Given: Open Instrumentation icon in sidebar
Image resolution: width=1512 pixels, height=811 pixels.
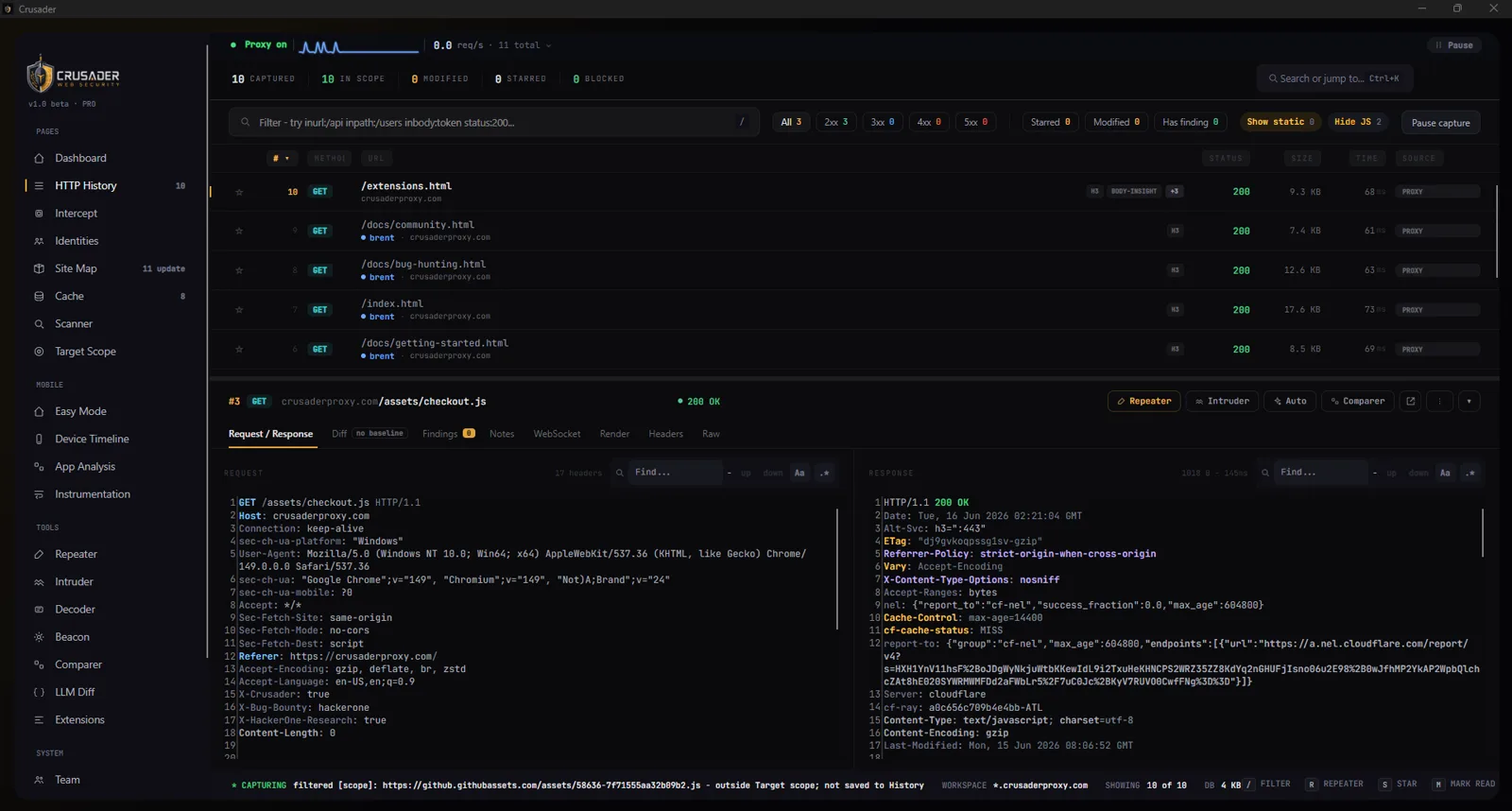Looking at the screenshot, I should tap(39, 494).
